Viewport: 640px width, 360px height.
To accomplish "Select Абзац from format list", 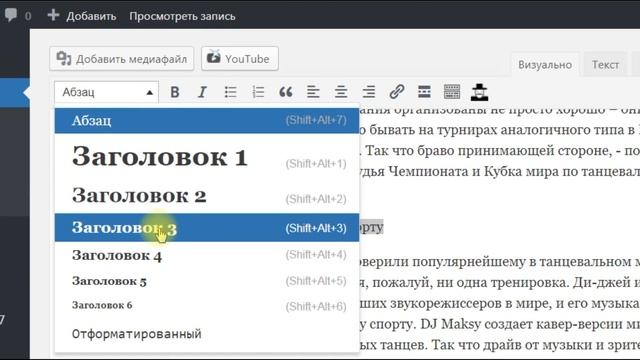I will (x=207, y=120).
